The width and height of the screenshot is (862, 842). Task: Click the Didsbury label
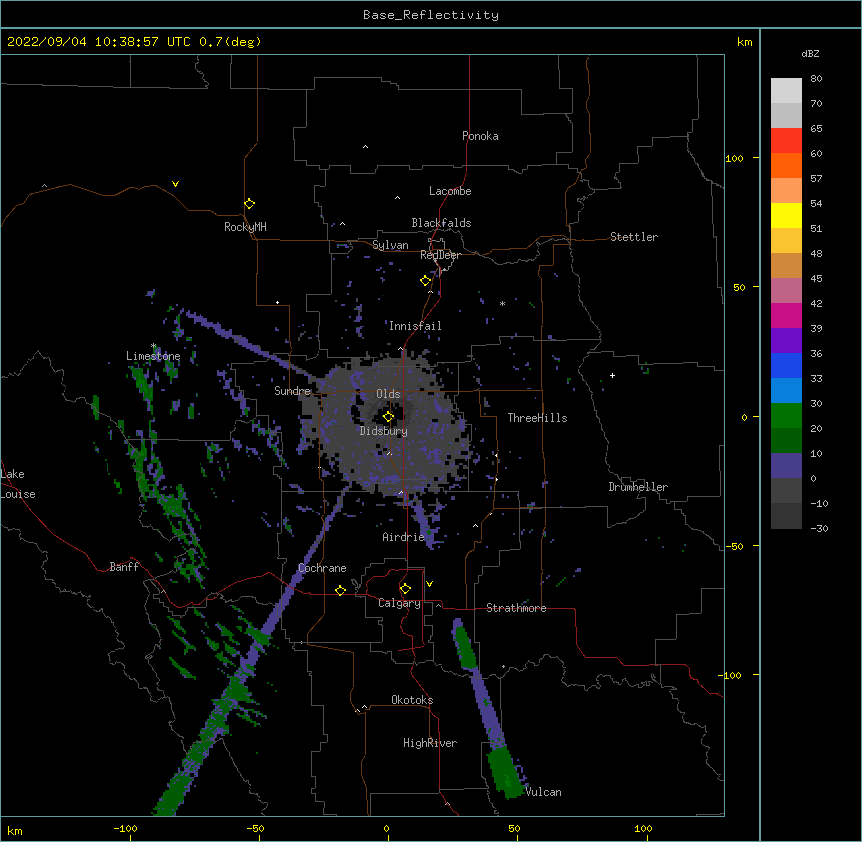click(384, 431)
